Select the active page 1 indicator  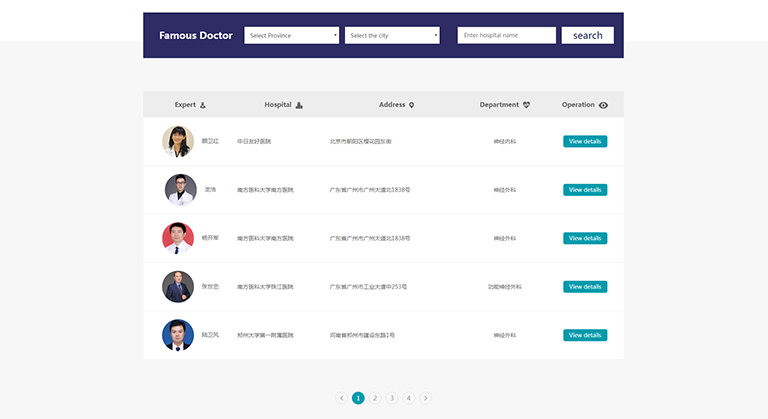[358, 398]
